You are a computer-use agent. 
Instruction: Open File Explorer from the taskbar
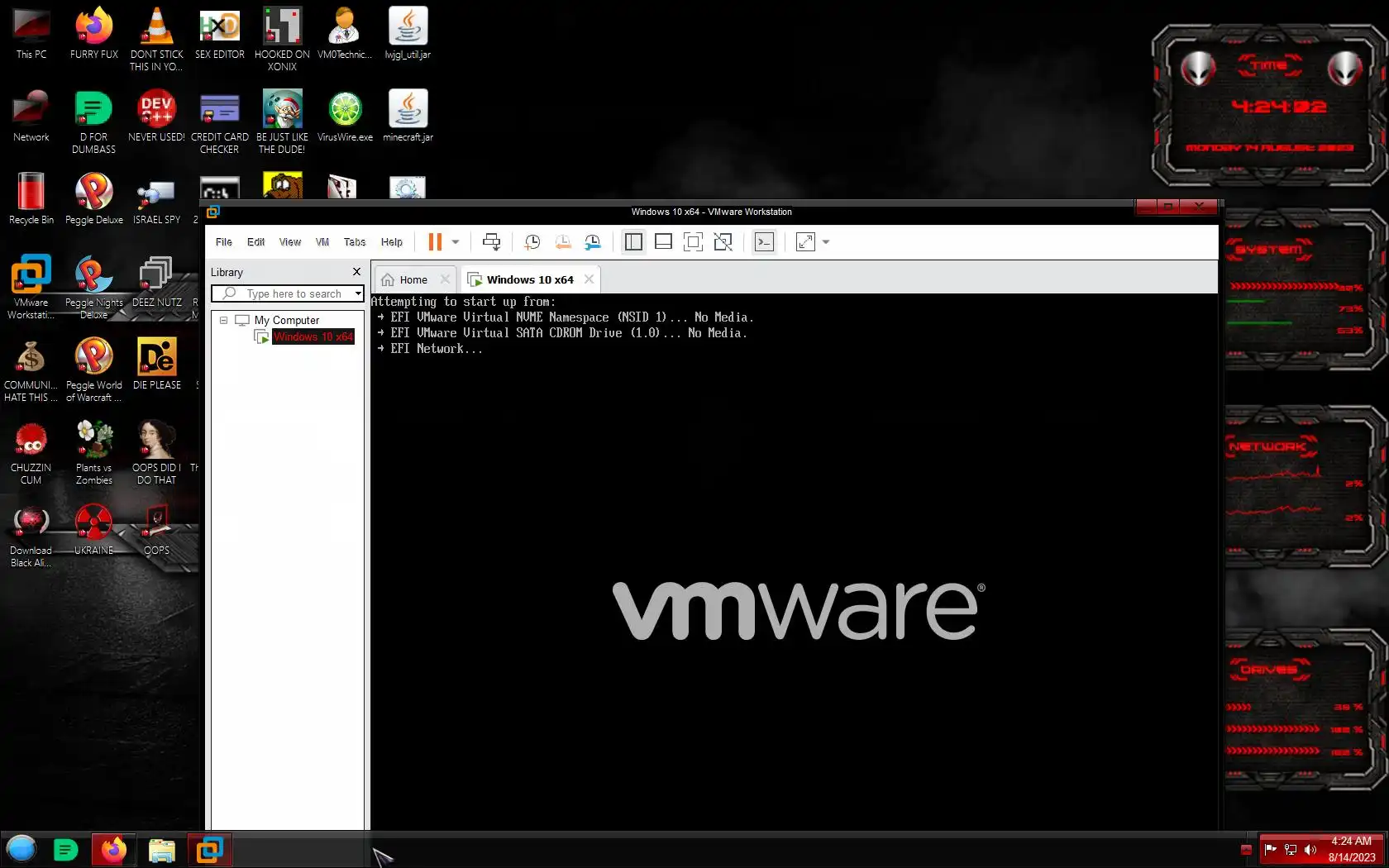click(x=162, y=849)
